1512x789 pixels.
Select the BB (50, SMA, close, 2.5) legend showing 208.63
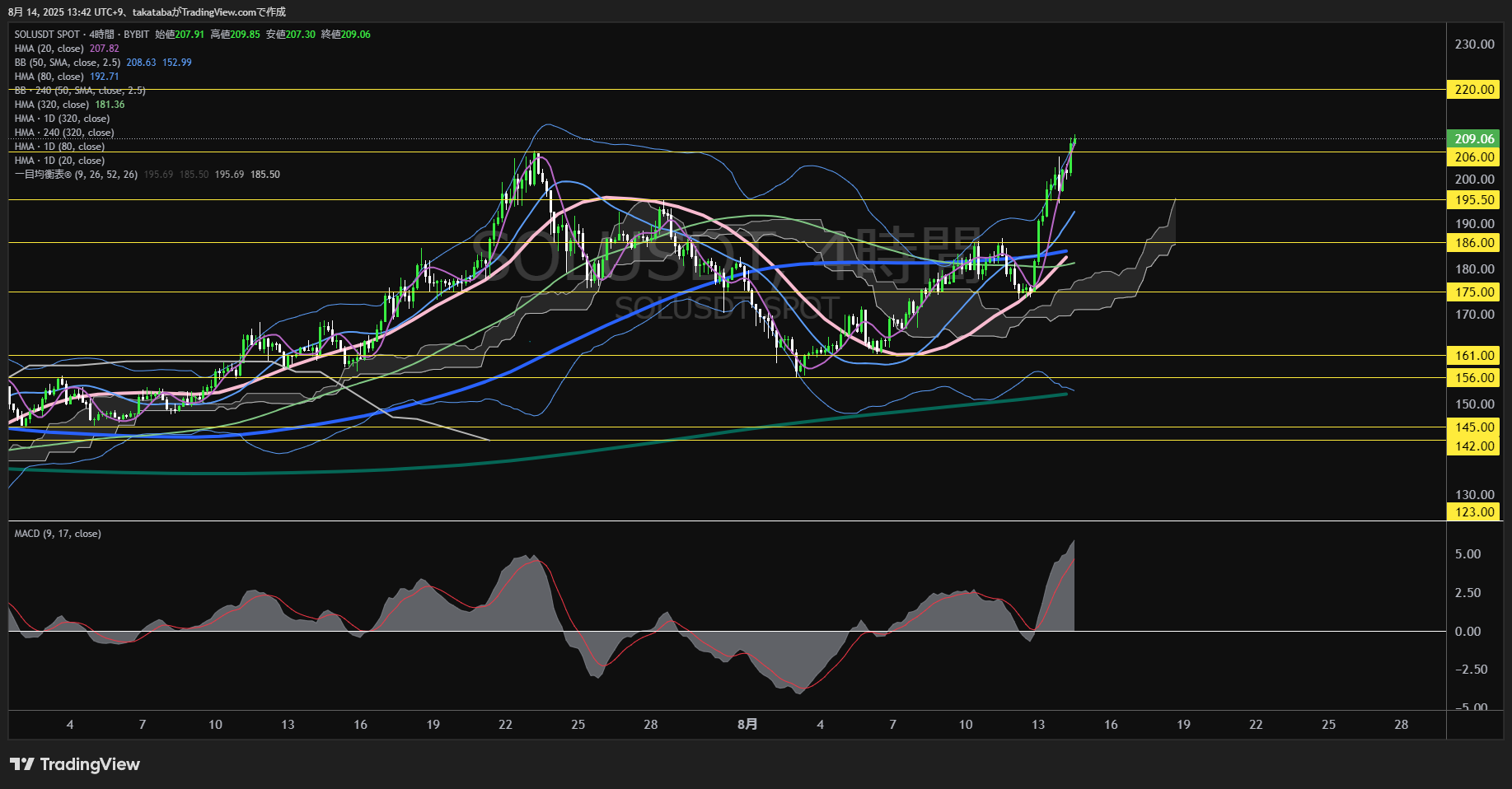tap(103, 63)
